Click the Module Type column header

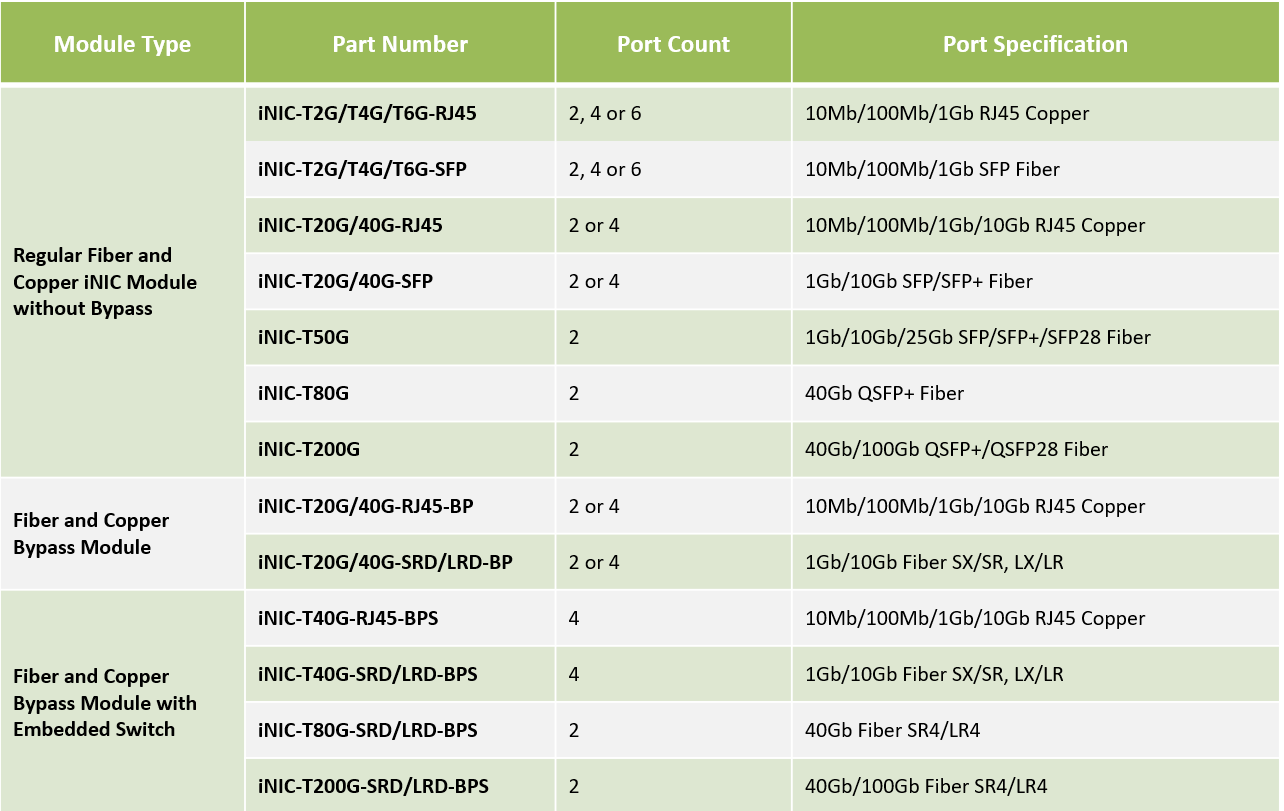pos(122,44)
